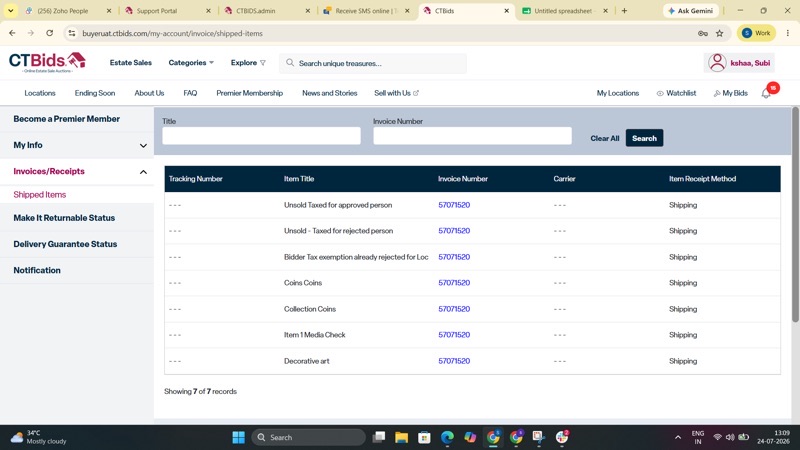This screenshot has width=800, height=450.
Task: View site information icon beside the URL
Action: pos(72,33)
